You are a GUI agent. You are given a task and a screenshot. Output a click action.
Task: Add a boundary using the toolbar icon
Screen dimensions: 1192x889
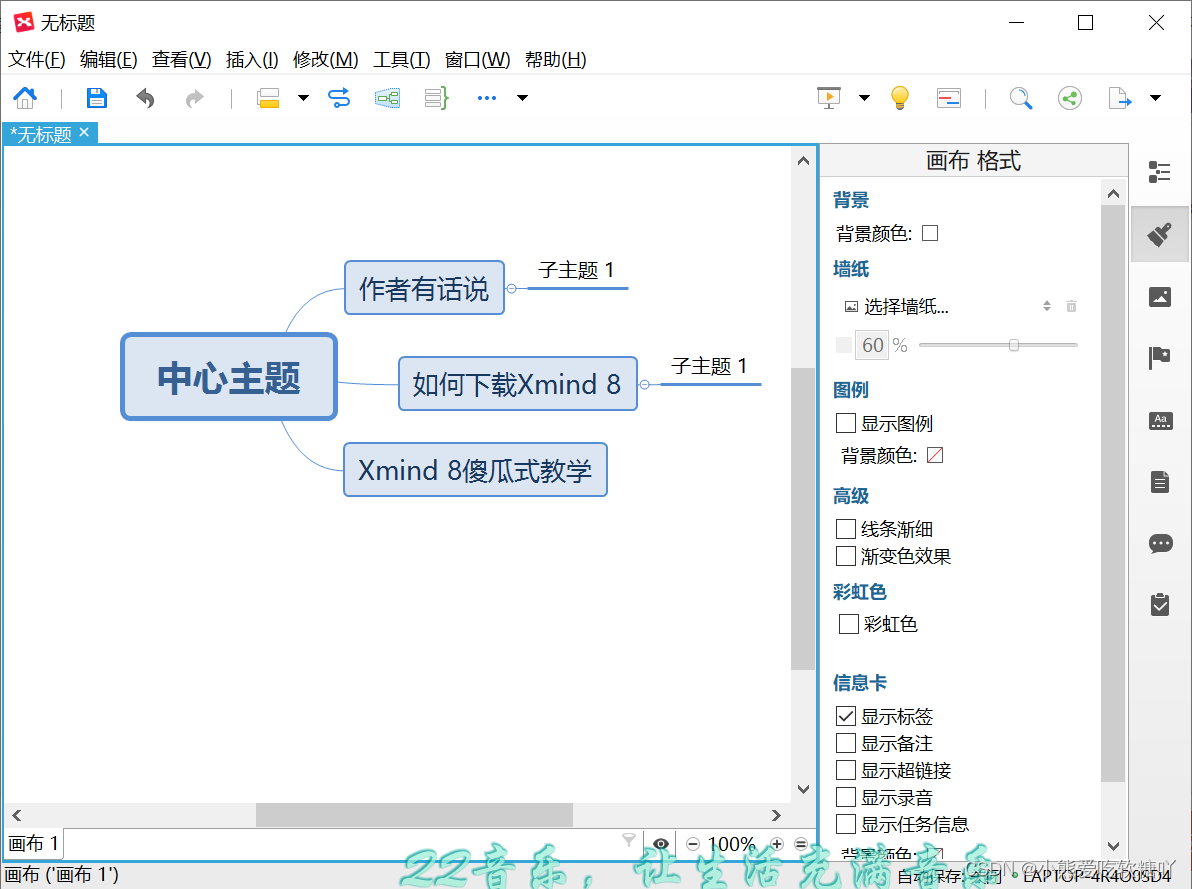388,98
